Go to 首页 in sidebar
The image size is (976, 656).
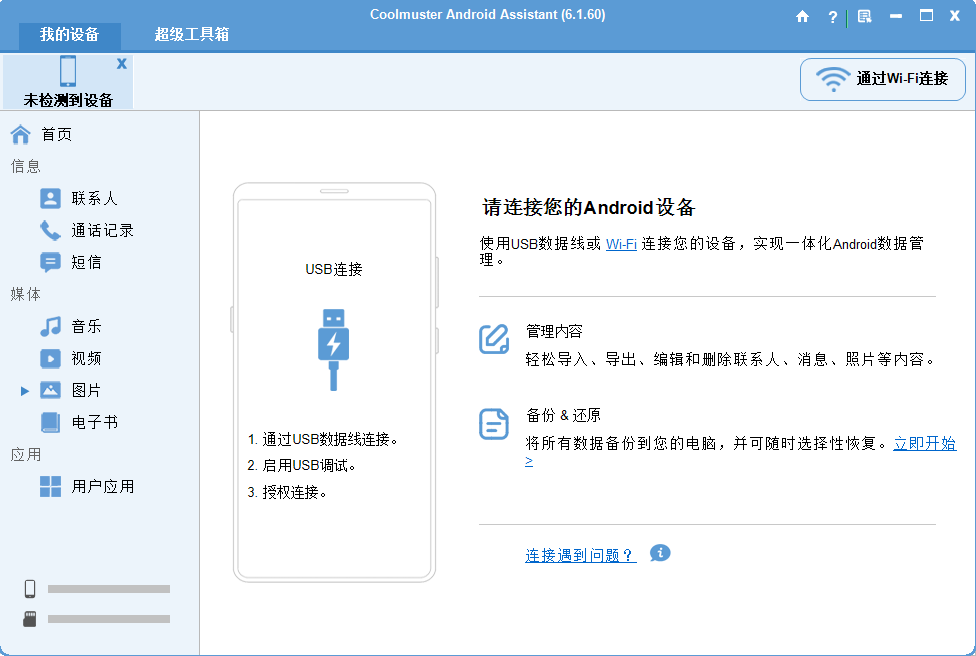(57, 134)
